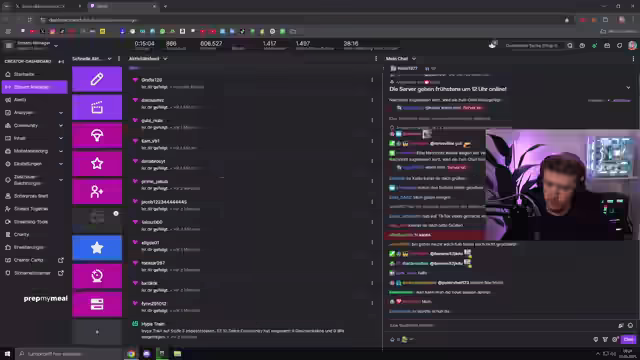Open the Aktivitätsfeed panel dropdown

(x=165, y=59)
